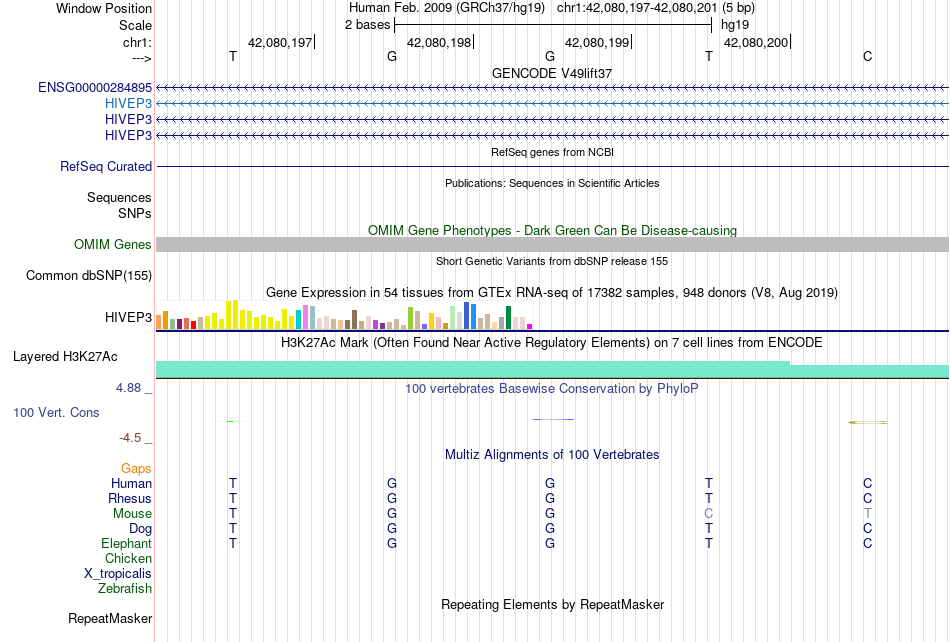Click the orange Gaps label

click(x=136, y=468)
